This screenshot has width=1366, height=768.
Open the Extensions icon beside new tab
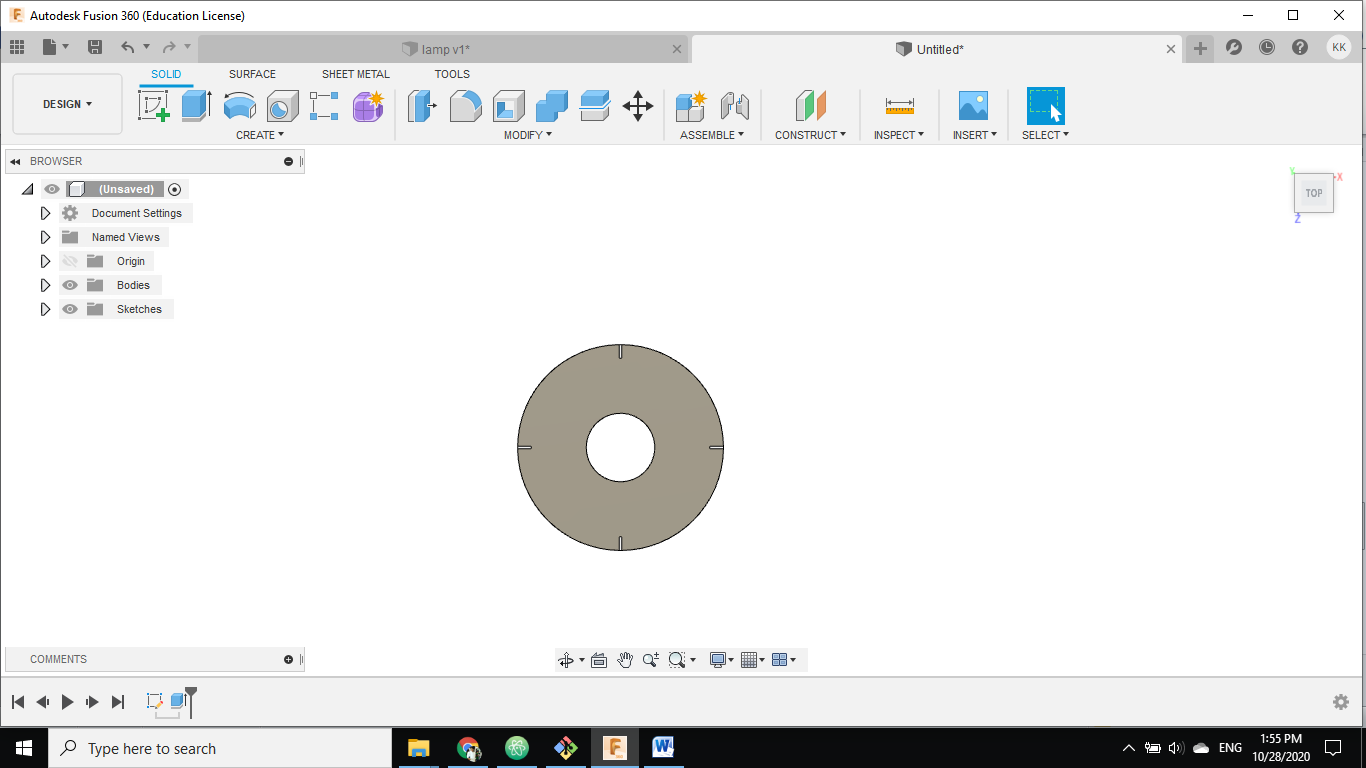point(1234,47)
